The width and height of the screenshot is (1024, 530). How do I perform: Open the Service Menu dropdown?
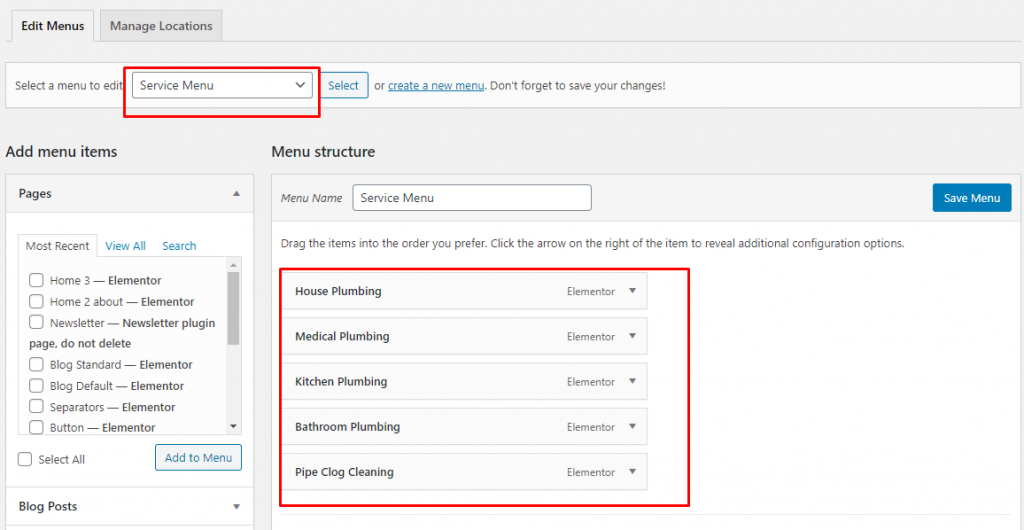222,86
